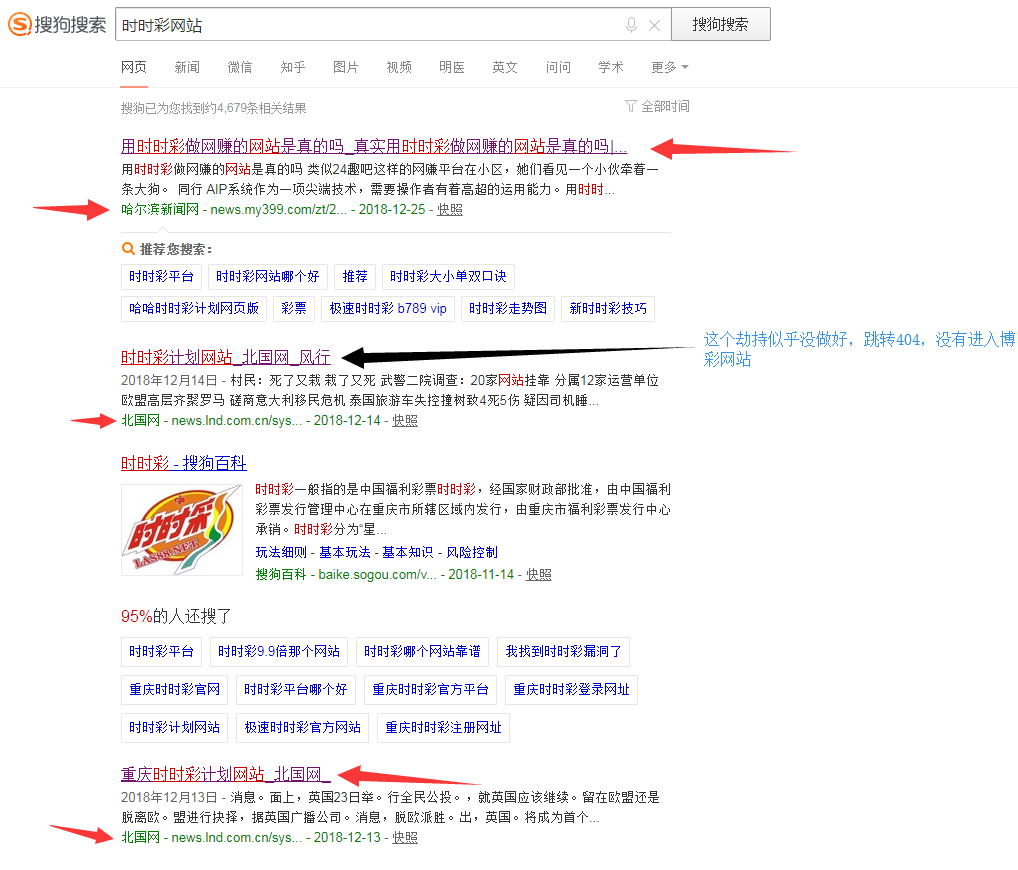
Task: Click the 搜狗已为您找到约4,679条相关结果 text
Action: point(214,108)
